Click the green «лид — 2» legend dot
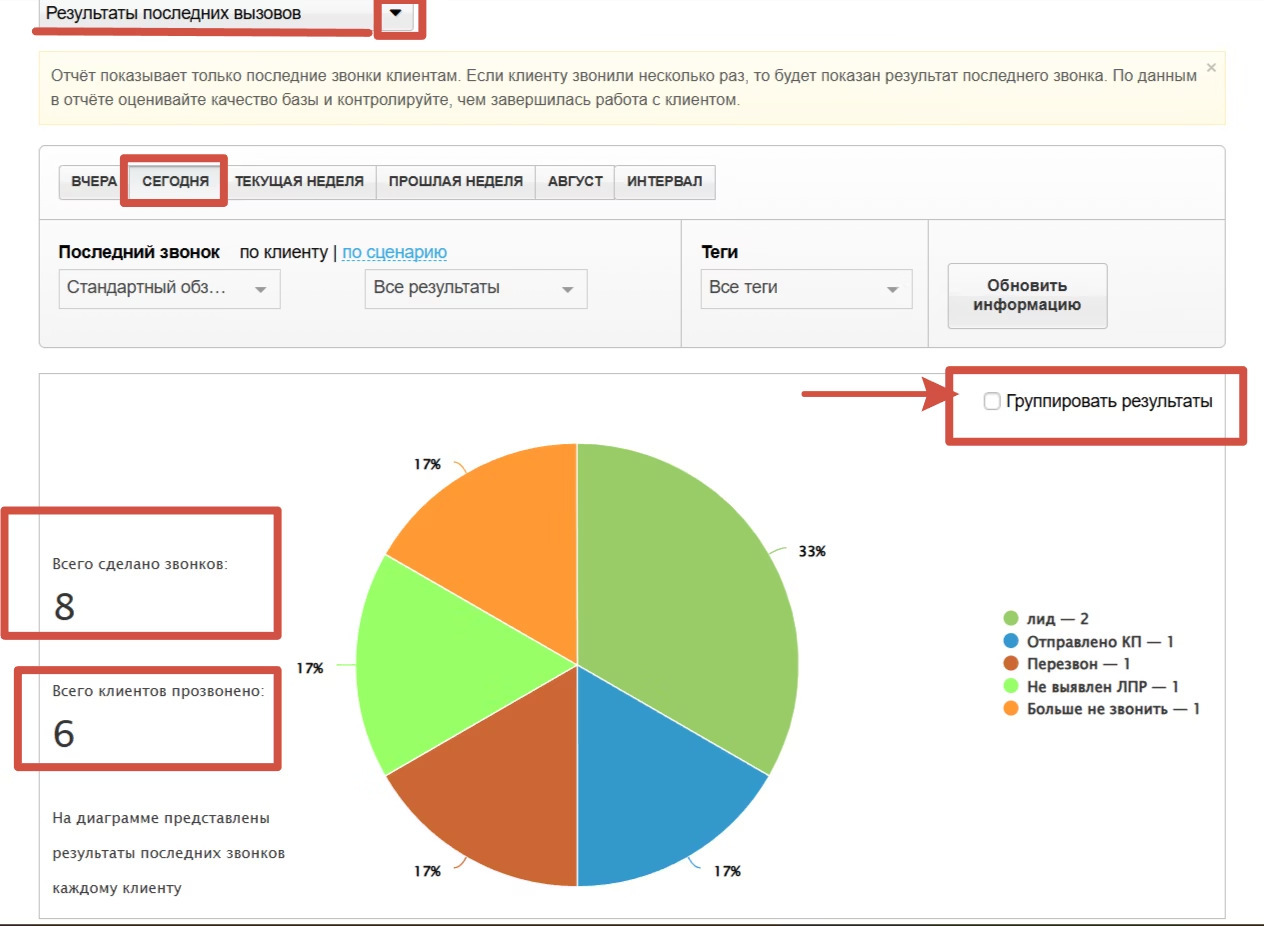Viewport: 1264px width, 926px height. pos(1010,619)
